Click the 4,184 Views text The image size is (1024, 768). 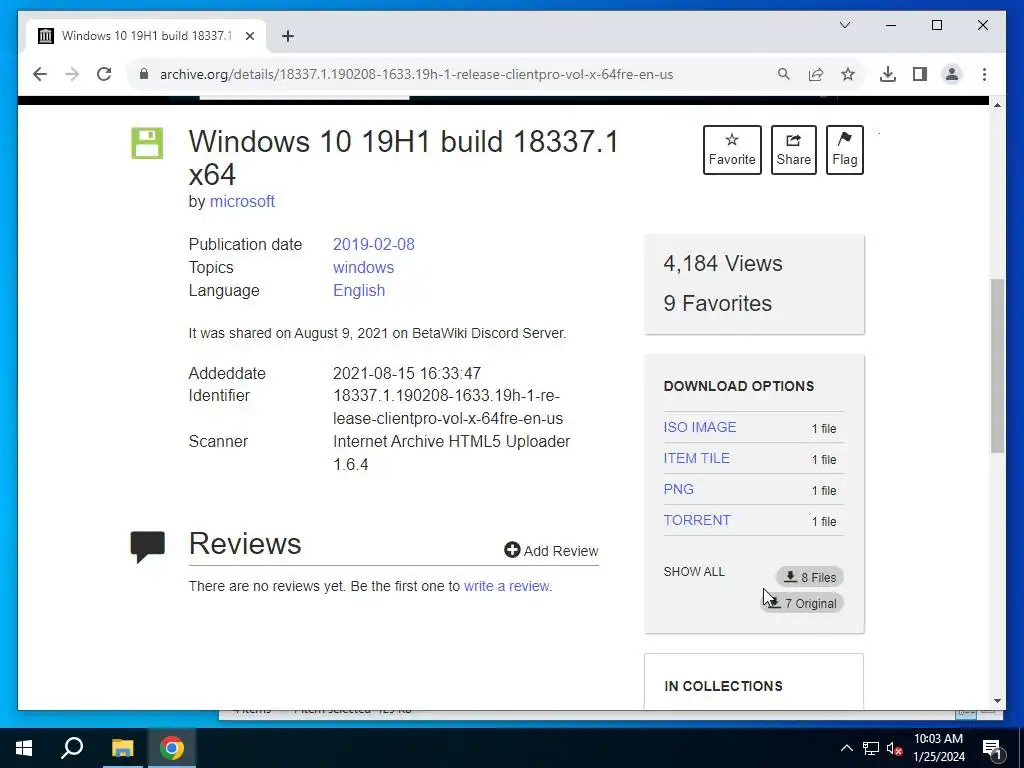point(722,263)
